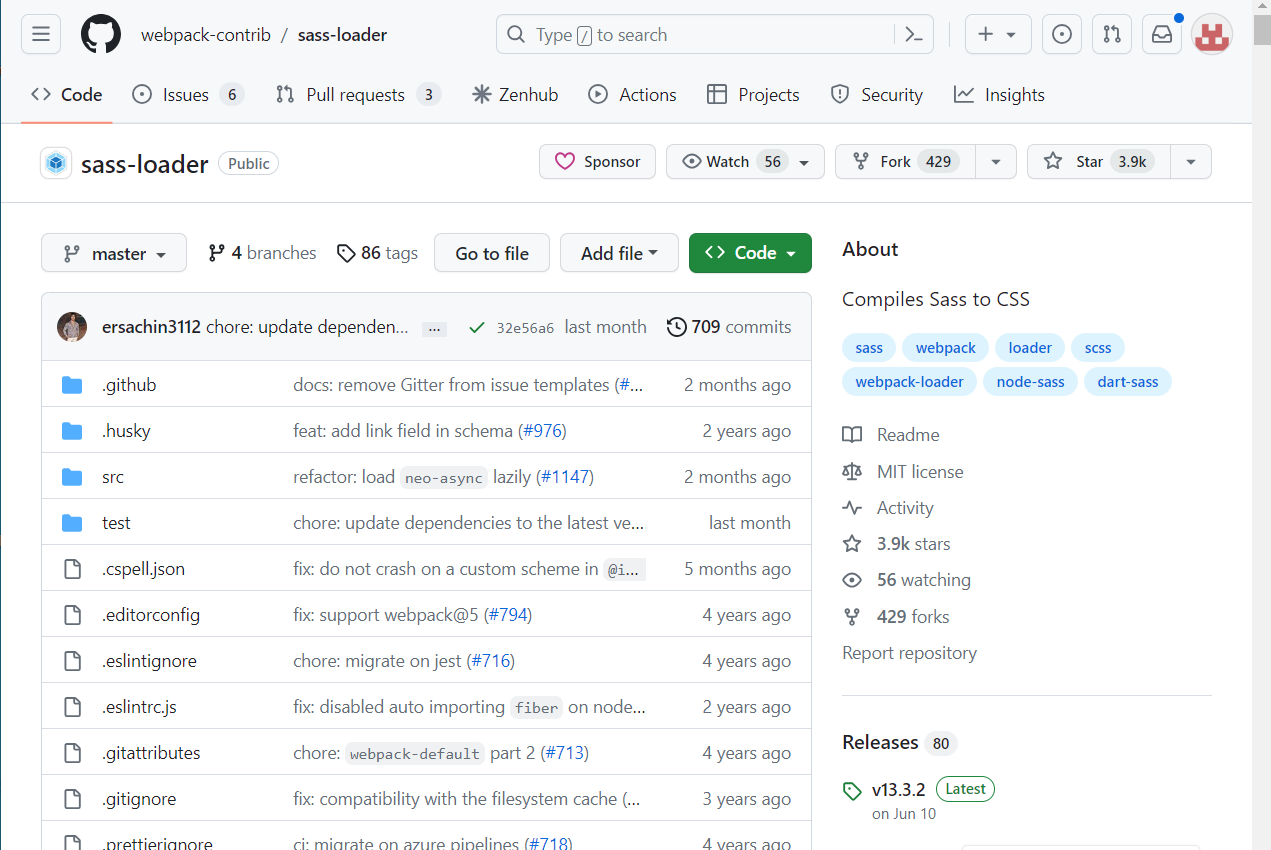This screenshot has width=1271, height=850.
Task: Click the dart-sass topic tag
Action: 1128,382
